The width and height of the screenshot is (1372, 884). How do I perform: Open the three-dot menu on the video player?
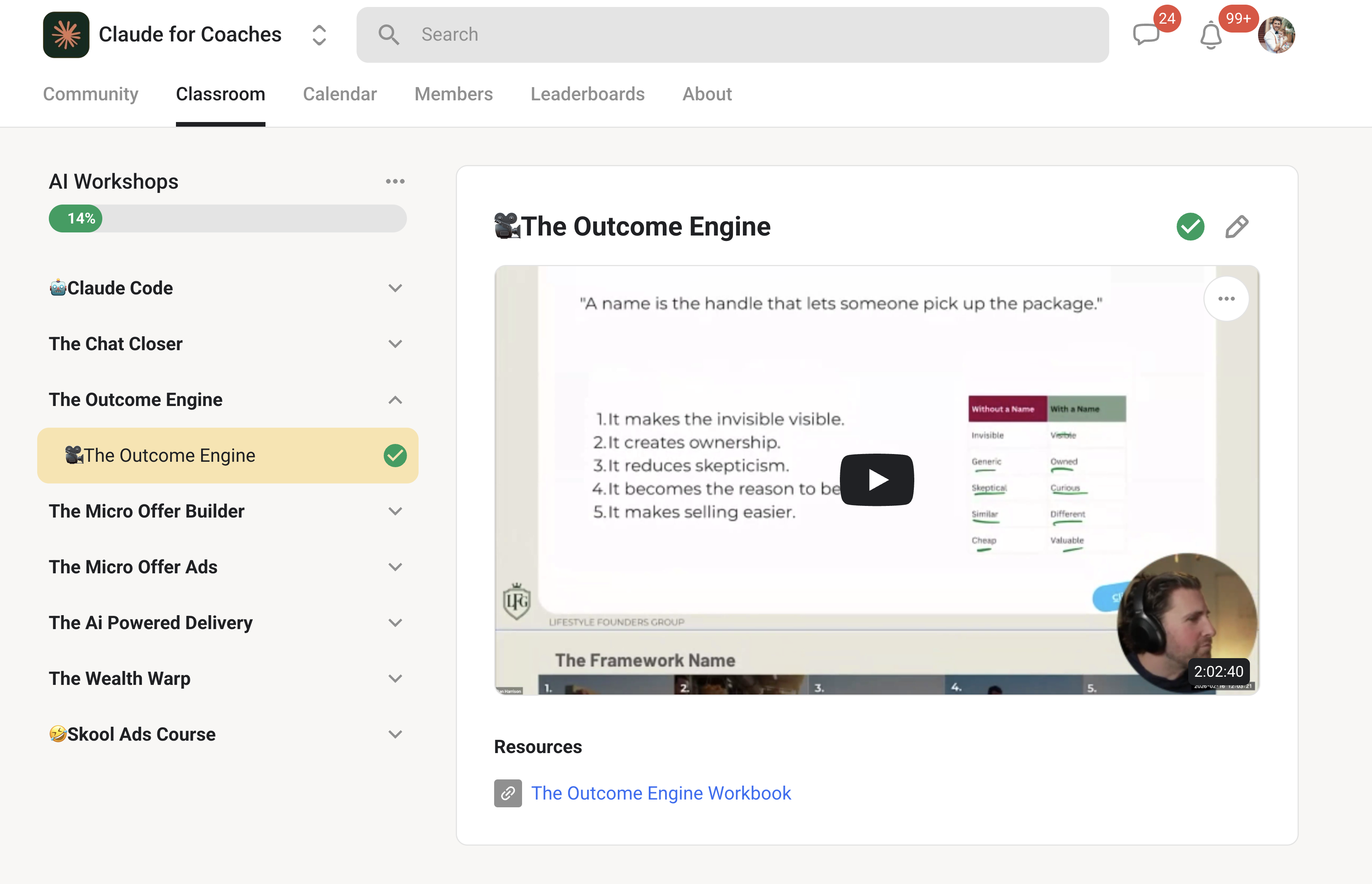(1226, 298)
